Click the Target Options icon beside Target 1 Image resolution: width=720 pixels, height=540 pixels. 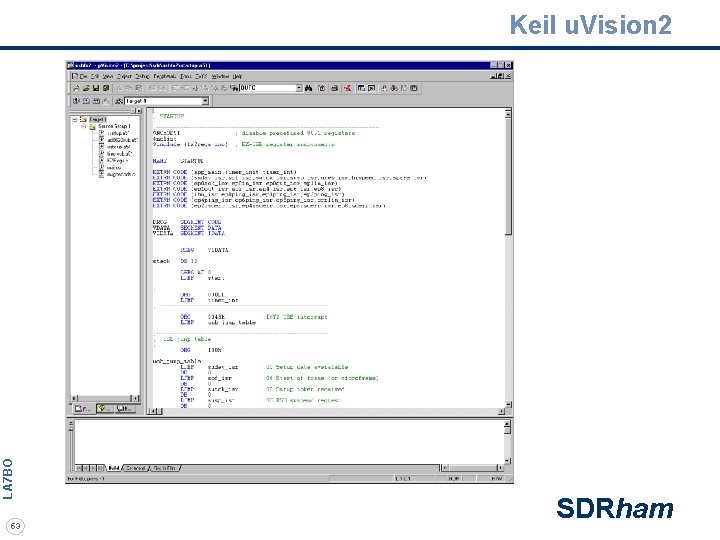(118, 101)
